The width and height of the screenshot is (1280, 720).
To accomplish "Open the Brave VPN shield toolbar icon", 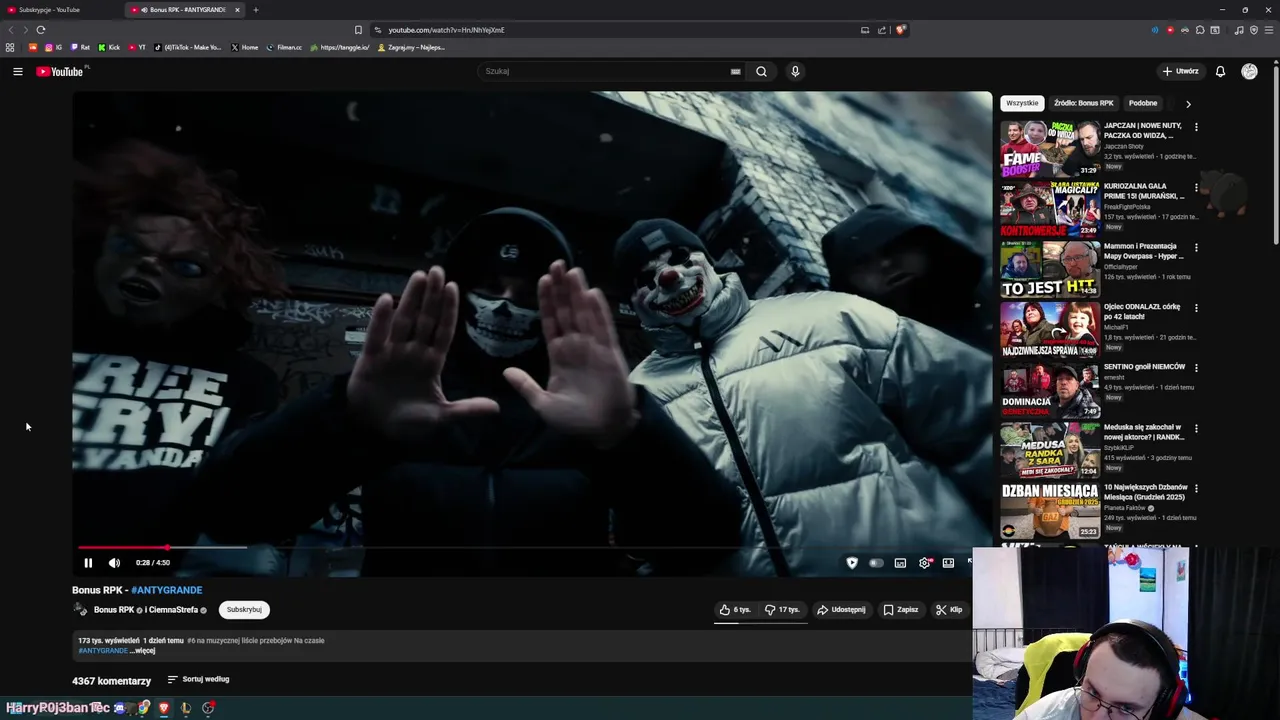I will [1254, 30].
